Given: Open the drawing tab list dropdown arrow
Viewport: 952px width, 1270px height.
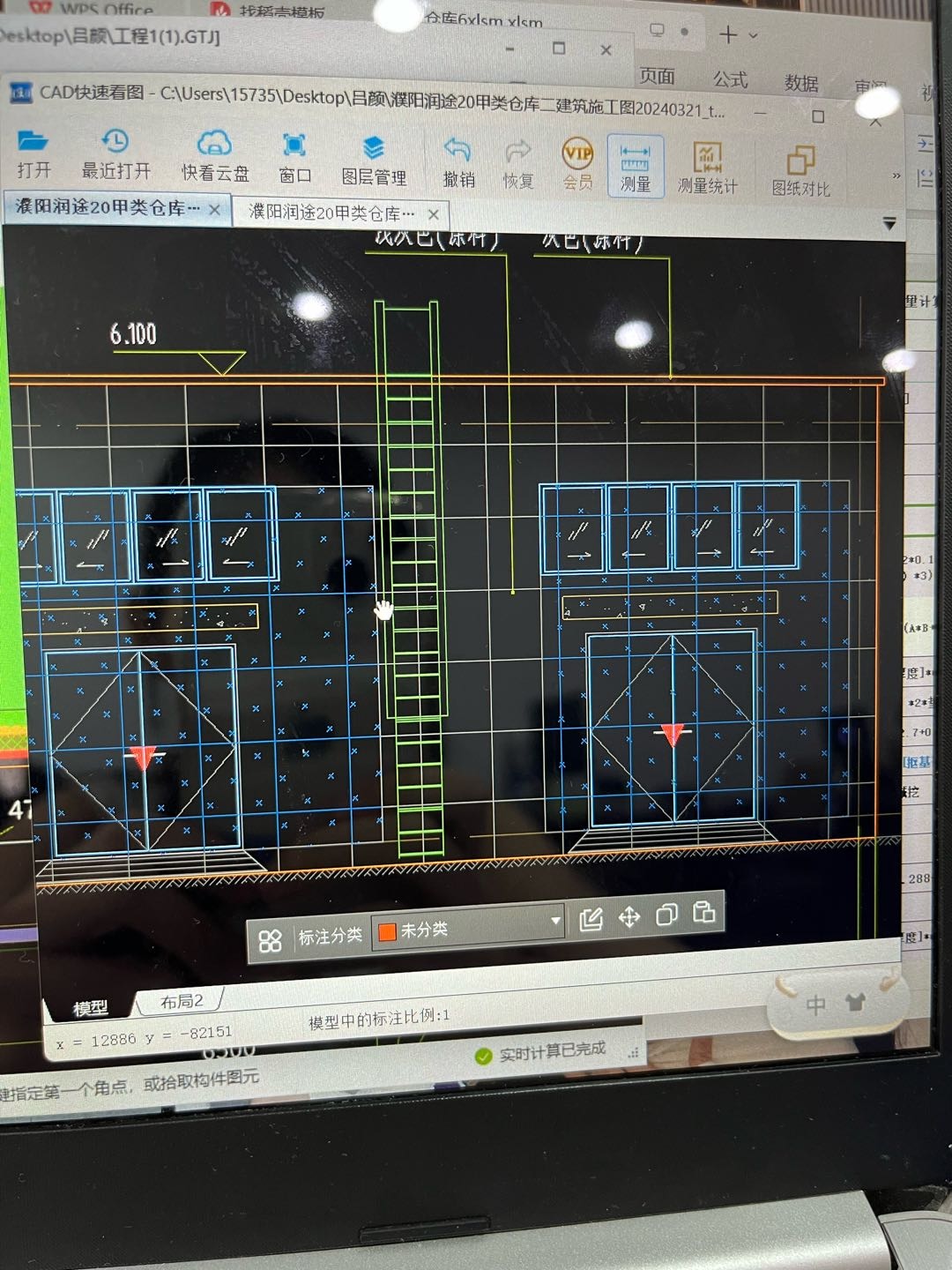Looking at the screenshot, I should pyautogui.click(x=889, y=224).
